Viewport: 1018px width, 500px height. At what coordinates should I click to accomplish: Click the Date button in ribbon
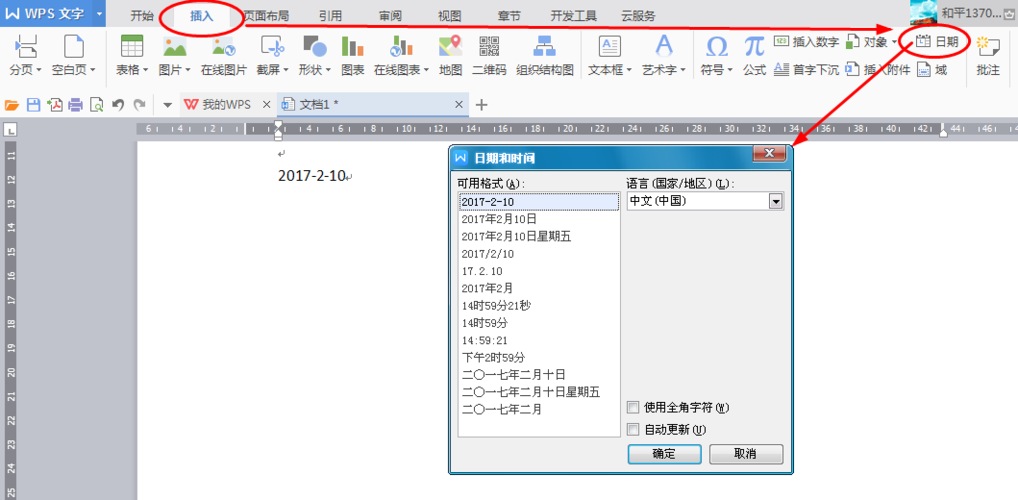(x=936, y=42)
